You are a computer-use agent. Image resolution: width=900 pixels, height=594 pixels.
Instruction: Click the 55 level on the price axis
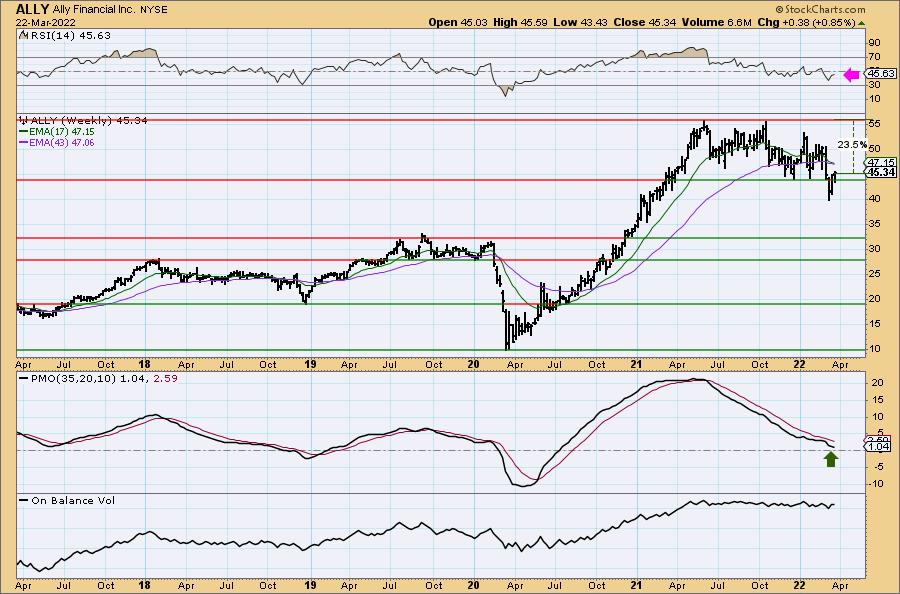tap(874, 123)
